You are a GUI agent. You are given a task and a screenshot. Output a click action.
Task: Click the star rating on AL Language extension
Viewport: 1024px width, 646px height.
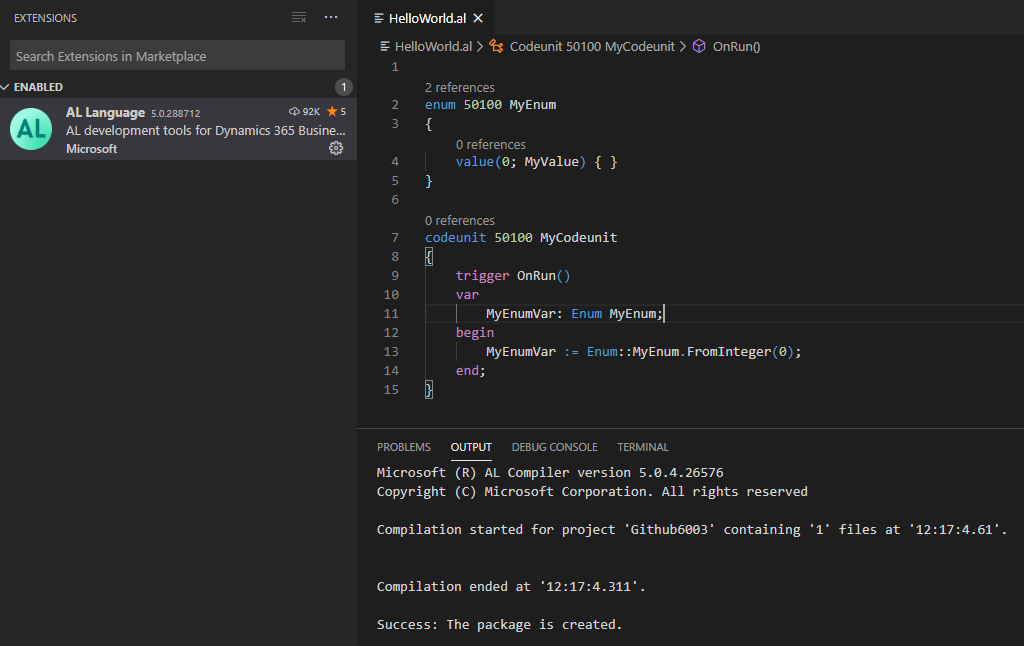pos(330,111)
